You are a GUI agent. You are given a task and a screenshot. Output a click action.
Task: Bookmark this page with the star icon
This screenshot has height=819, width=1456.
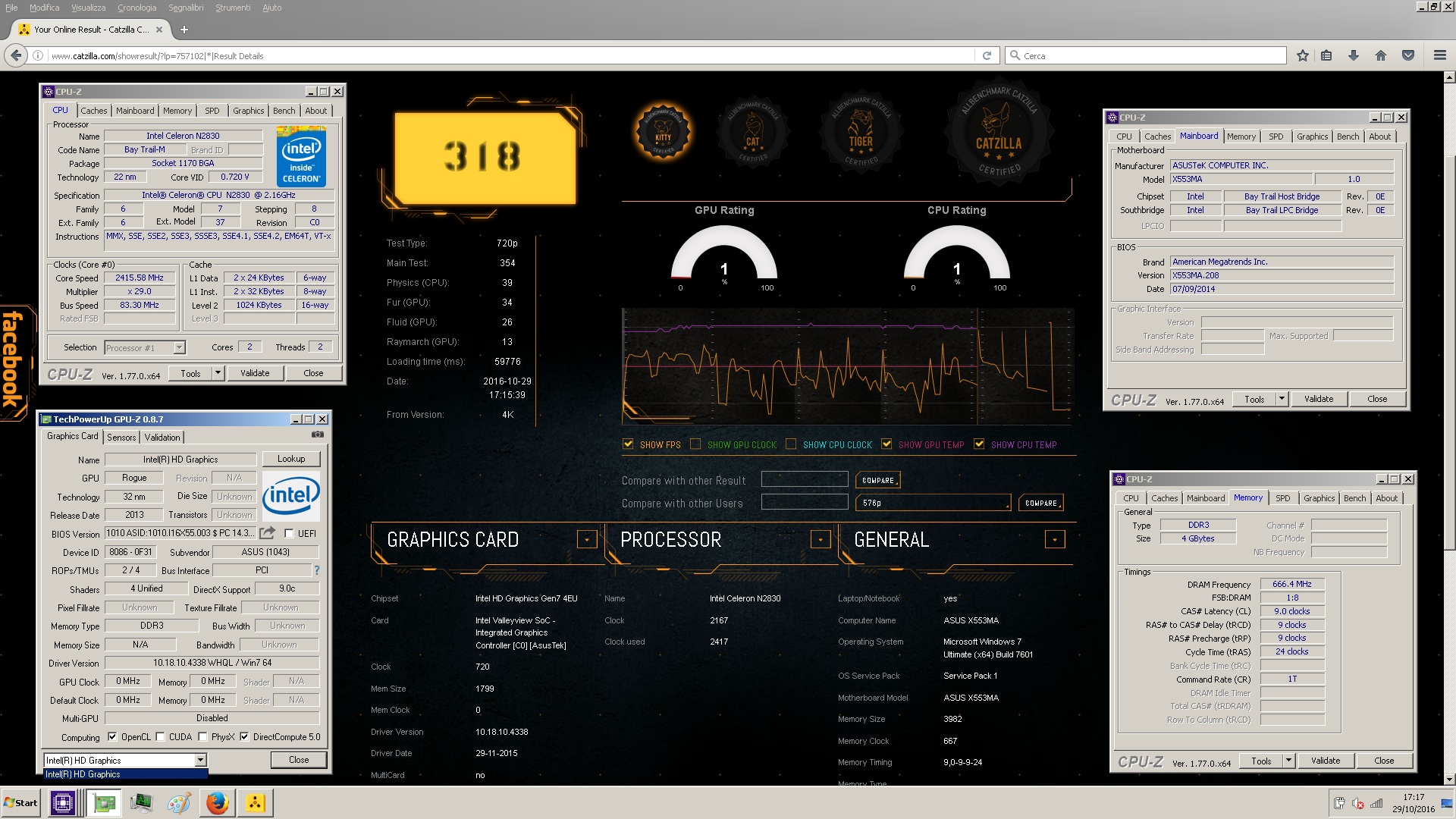coord(1303,55)
